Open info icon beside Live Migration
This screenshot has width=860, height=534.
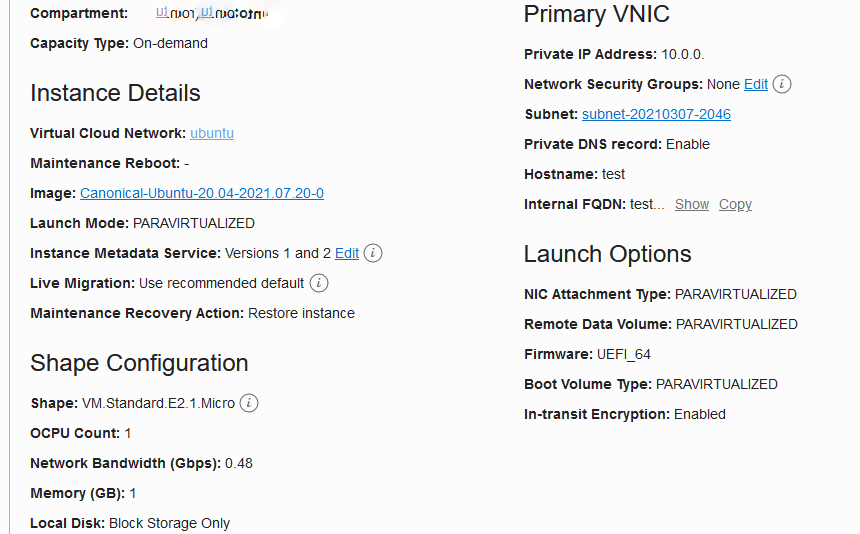point(319,283)
